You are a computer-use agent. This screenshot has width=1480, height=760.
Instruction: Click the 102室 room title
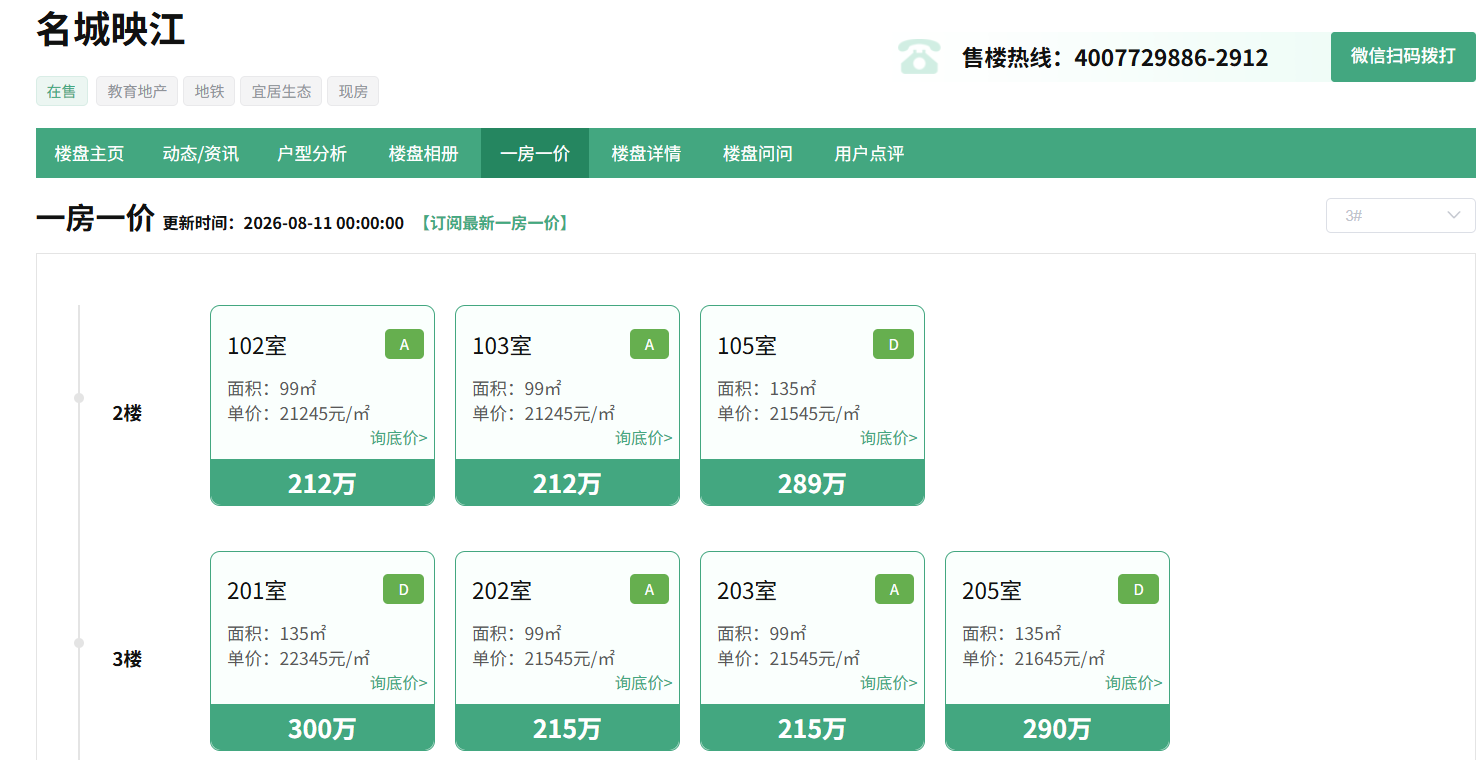257,346
